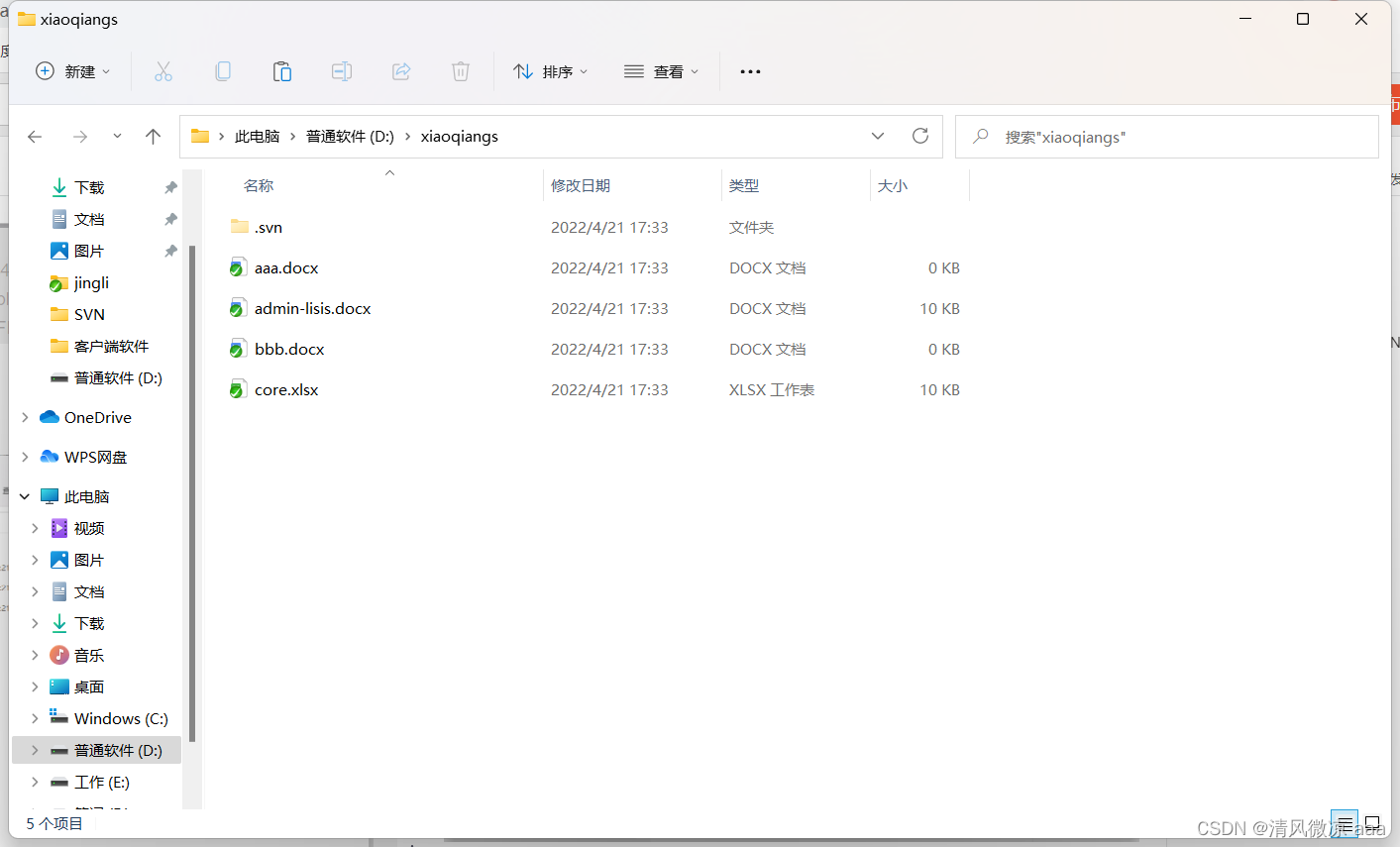Expand the 桌面 tree node
This screenshot has height=847, width=1400.
[x=35, y=687]
